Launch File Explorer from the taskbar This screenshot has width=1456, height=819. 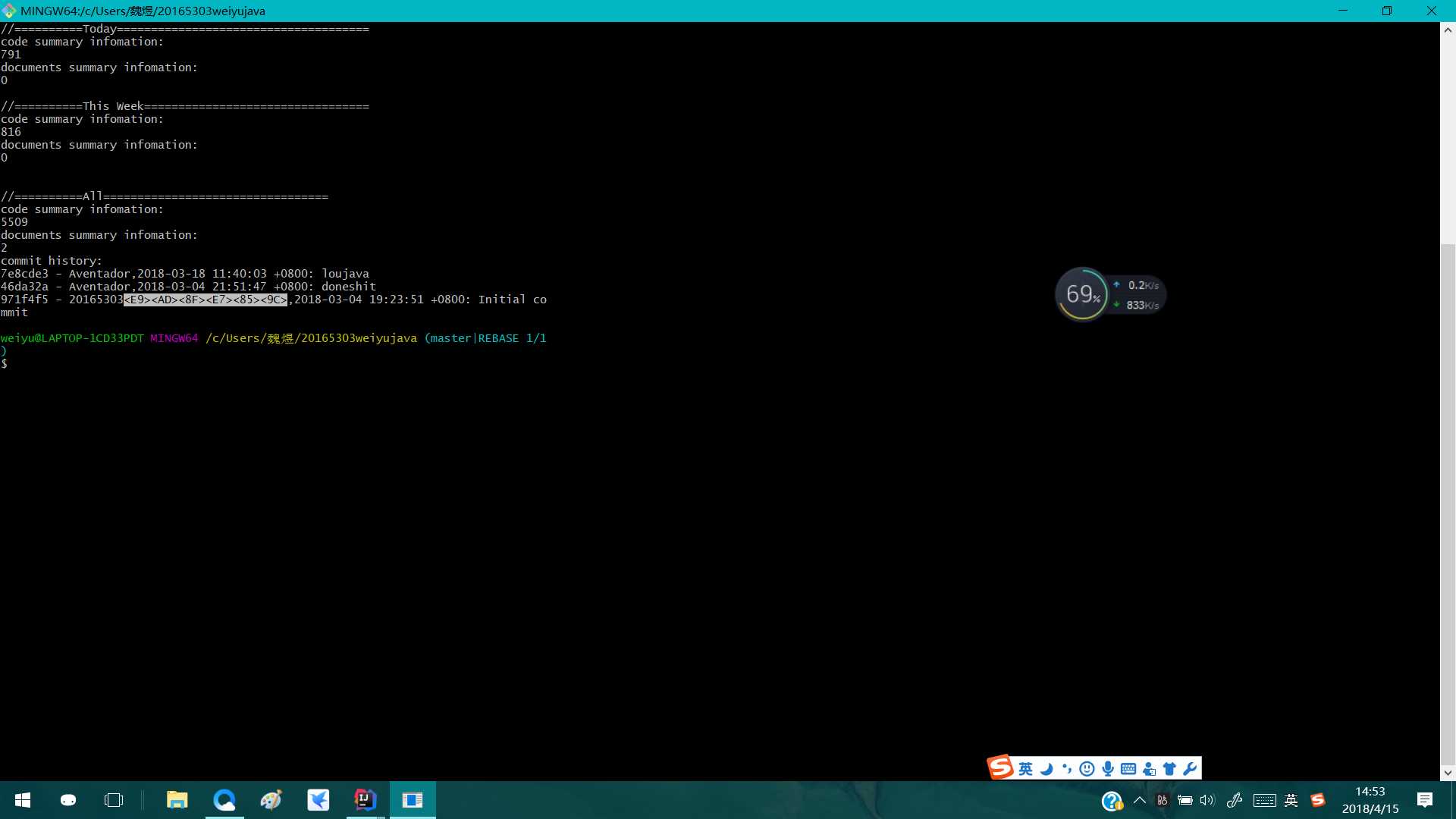click(177, 800)
